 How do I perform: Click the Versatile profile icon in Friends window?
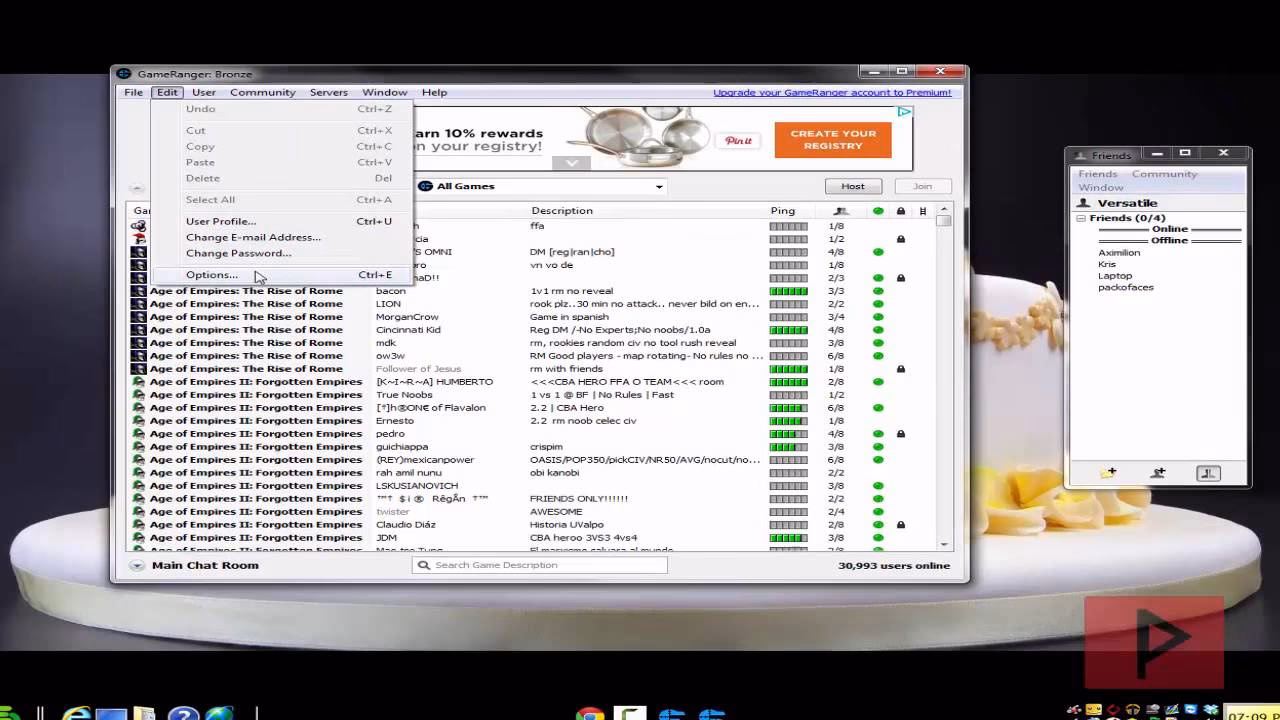(x=1081, y=203)
